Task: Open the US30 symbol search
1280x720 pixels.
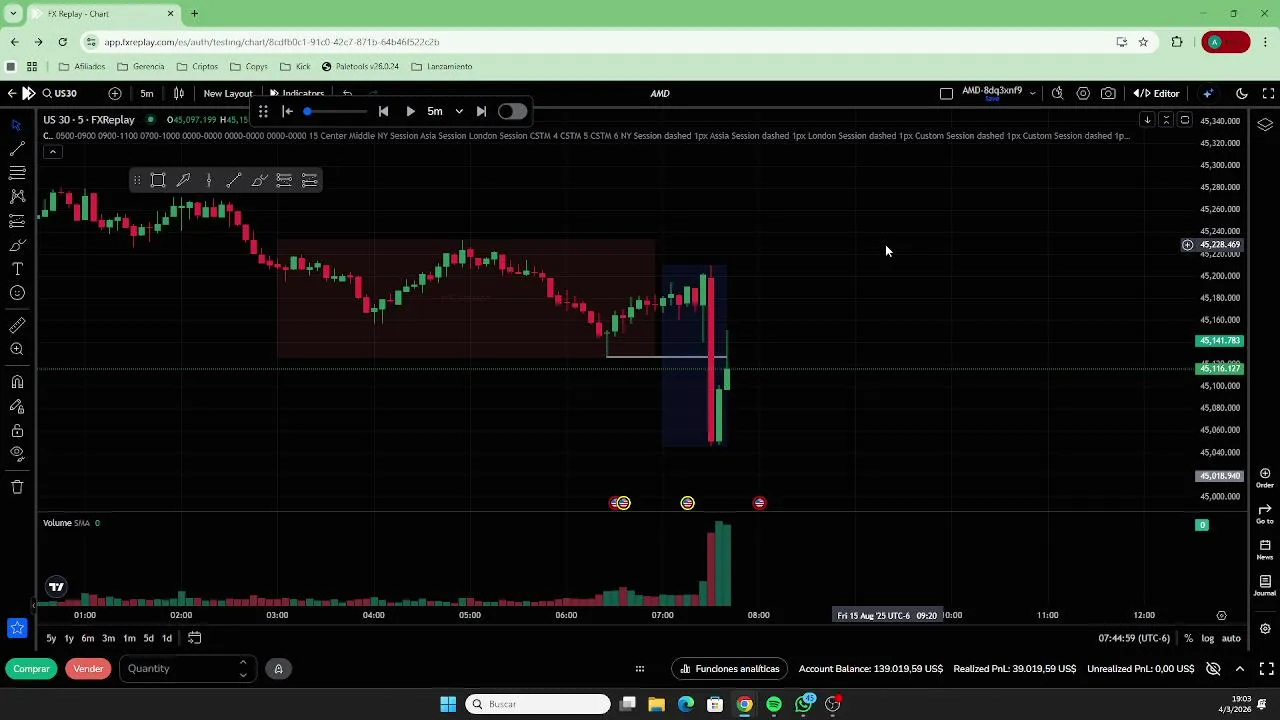Action: tap(58, 93)
